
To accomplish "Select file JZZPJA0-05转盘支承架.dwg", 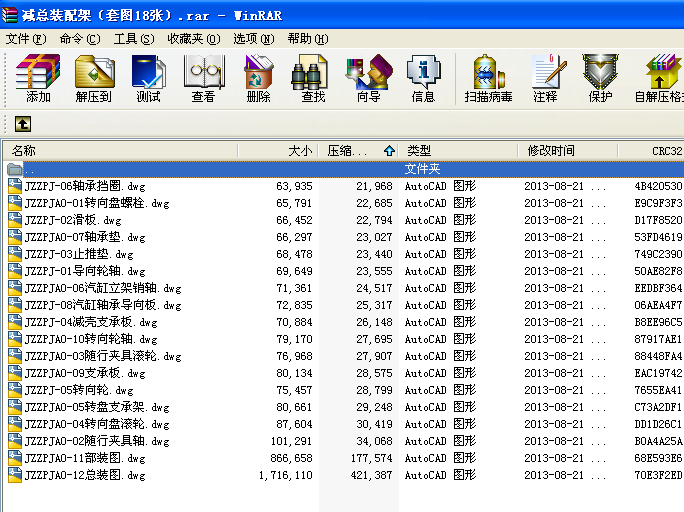I will pyautogui.click(x=97, y=407).
